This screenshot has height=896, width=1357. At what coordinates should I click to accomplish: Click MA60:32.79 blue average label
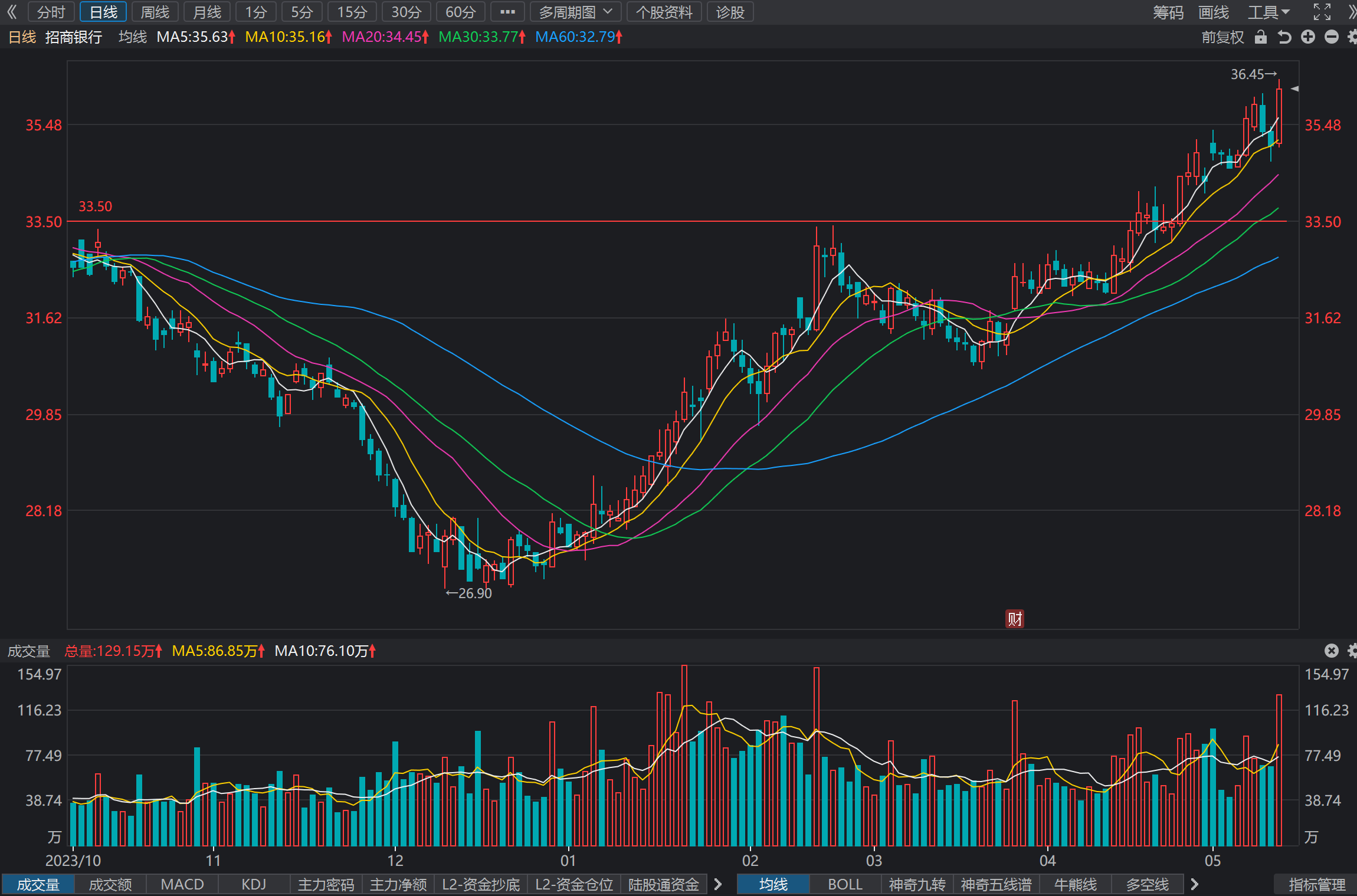coord(579,37)
